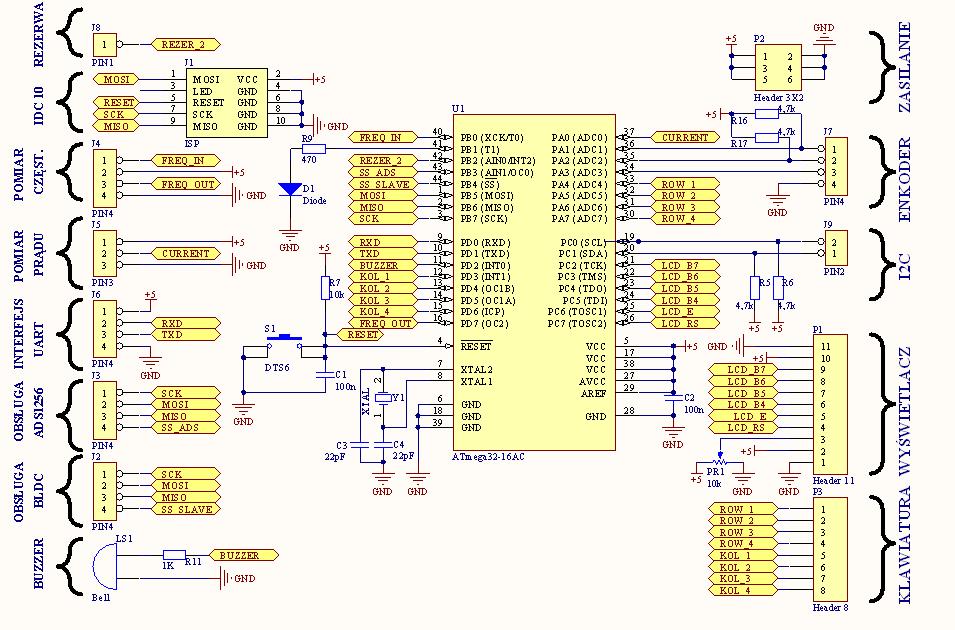Select resistor R17 near the encoder
Viewport: 955px width, 630px height.
pyautogui.click(x=767, y=137)
